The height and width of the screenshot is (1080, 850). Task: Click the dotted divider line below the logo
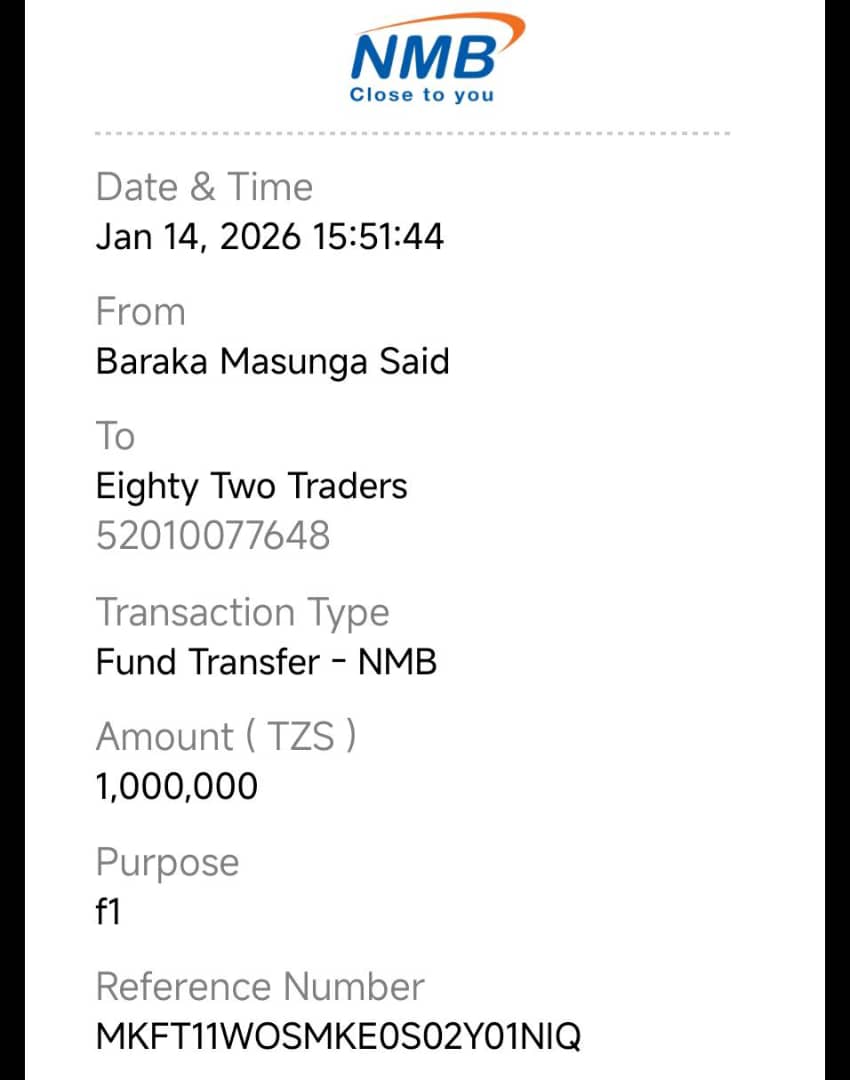pos(412,133)
